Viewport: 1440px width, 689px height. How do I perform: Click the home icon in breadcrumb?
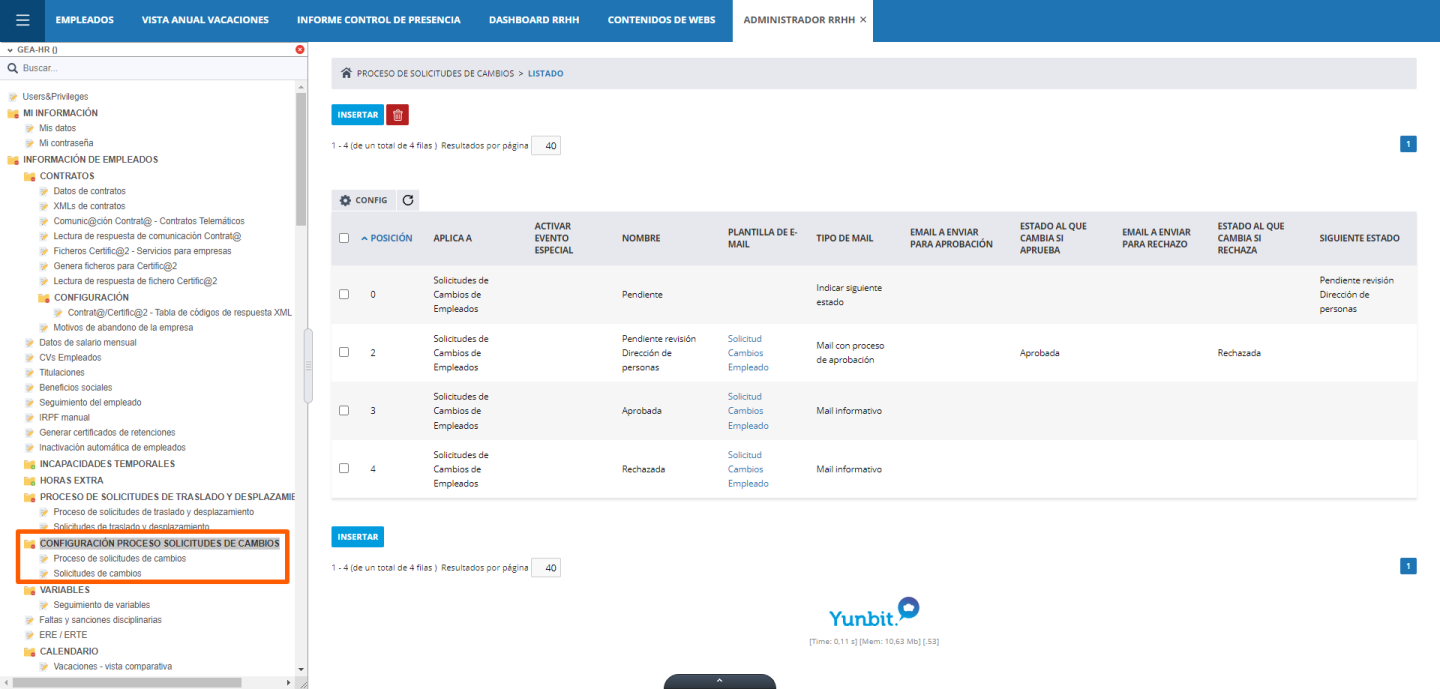[x=346, y=73]
